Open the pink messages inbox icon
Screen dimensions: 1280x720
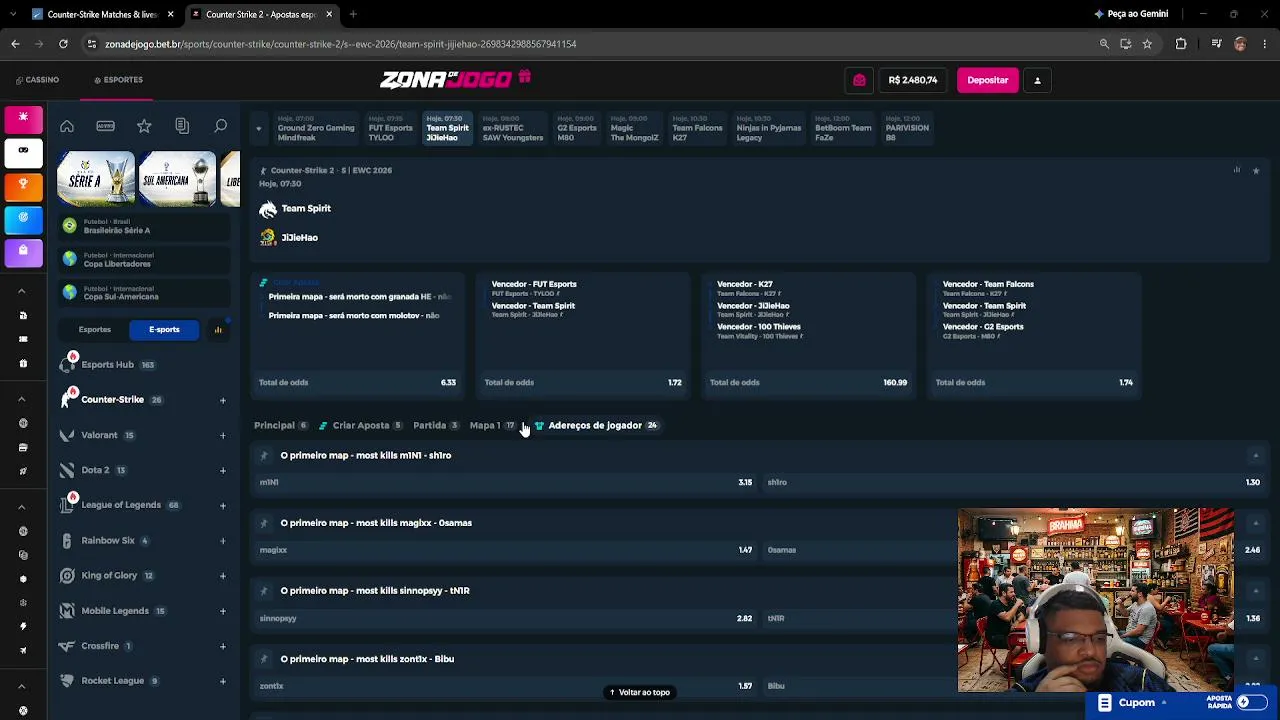(x=859, y=80)
